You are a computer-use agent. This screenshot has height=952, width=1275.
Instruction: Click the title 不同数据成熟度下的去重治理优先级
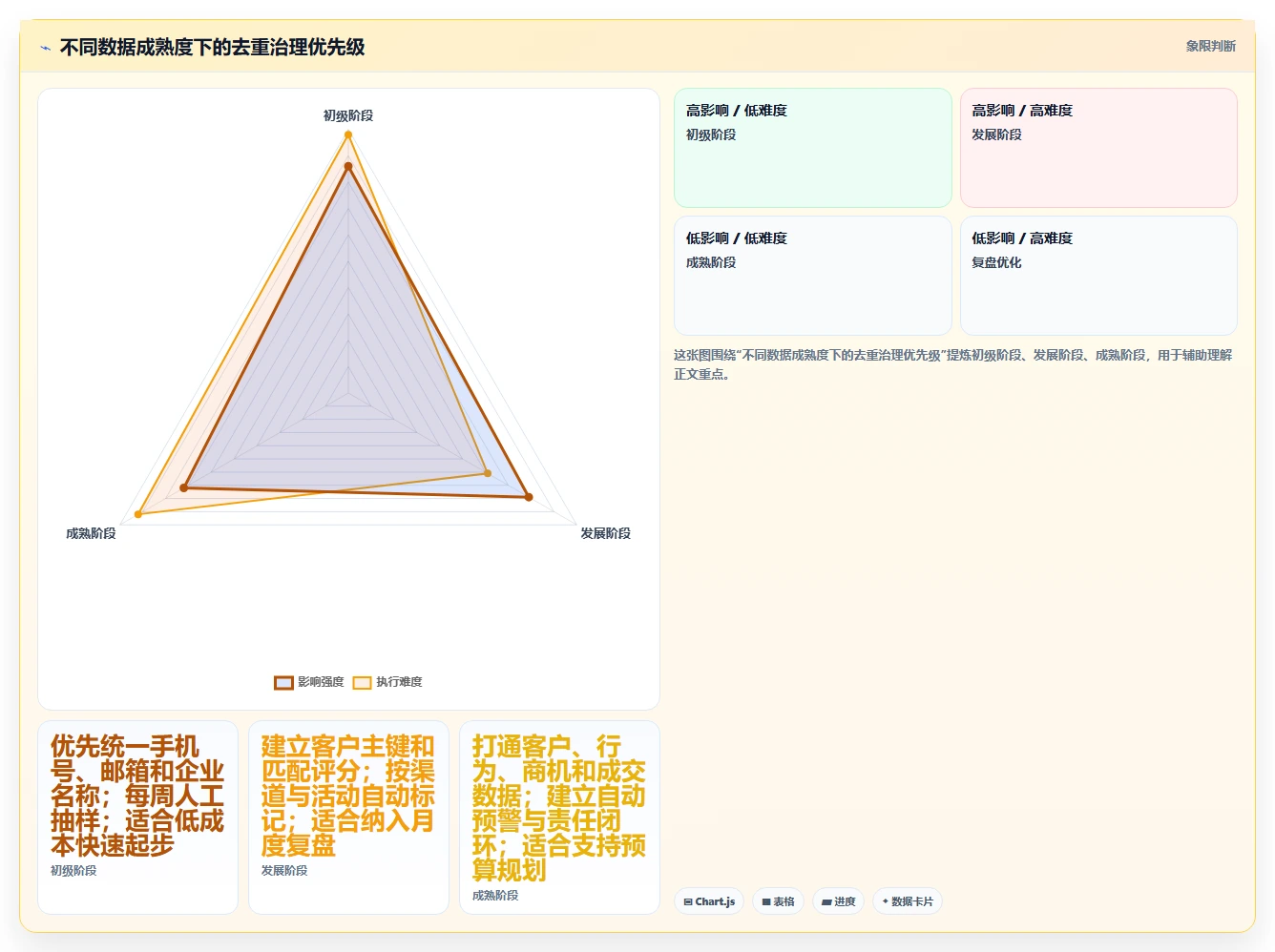[x=212, y=47]
